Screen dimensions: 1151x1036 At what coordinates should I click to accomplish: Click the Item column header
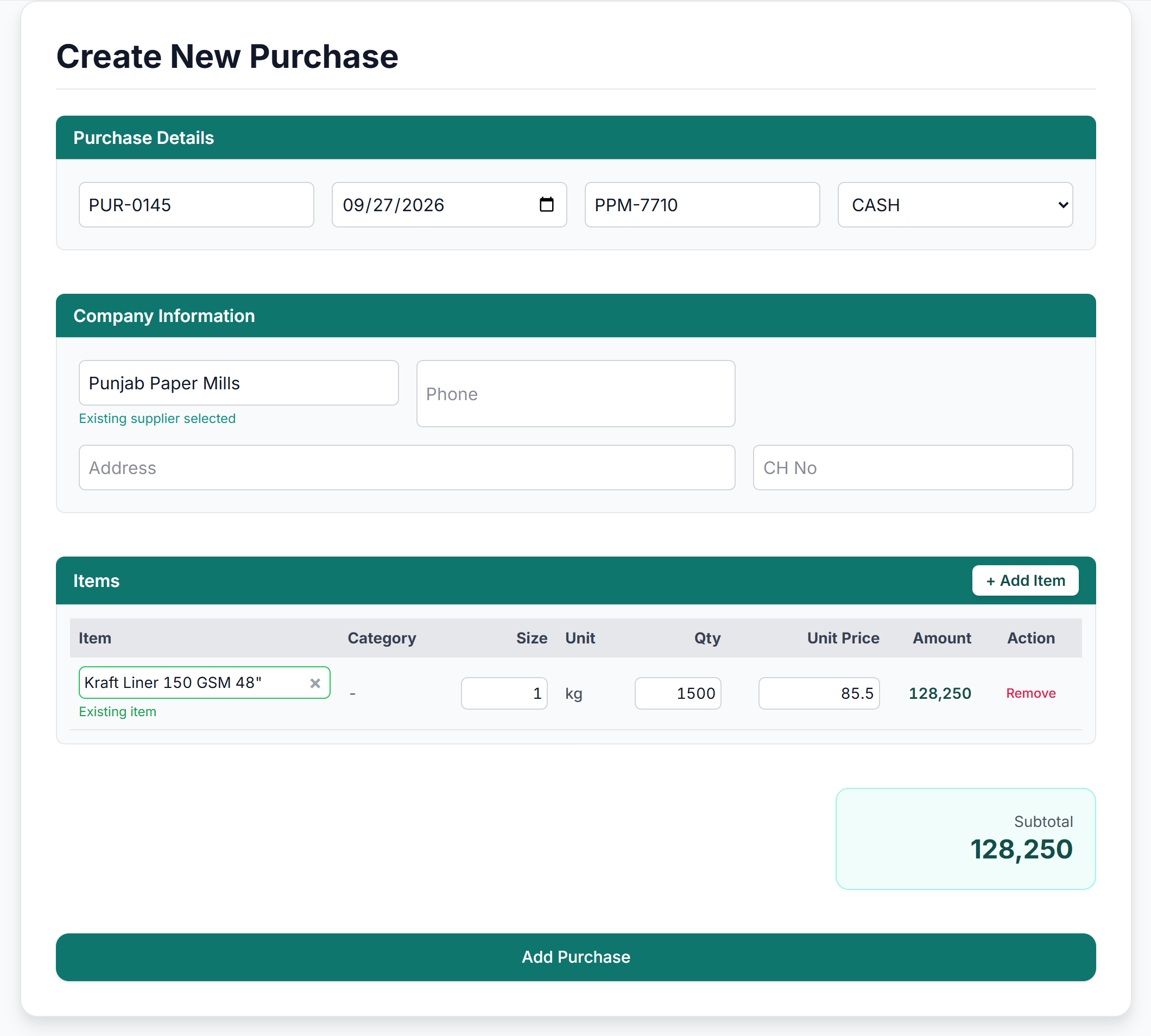94,638
